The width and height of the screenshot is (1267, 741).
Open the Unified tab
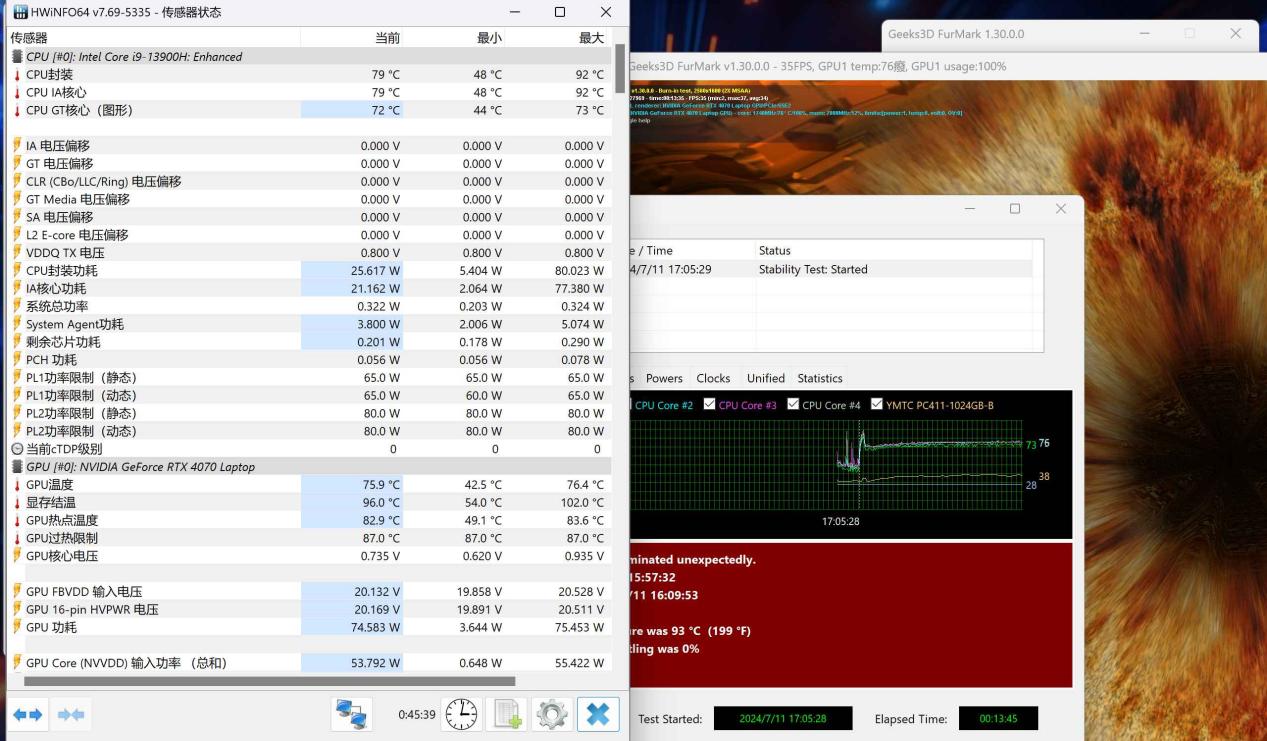[x=765, y=378]
